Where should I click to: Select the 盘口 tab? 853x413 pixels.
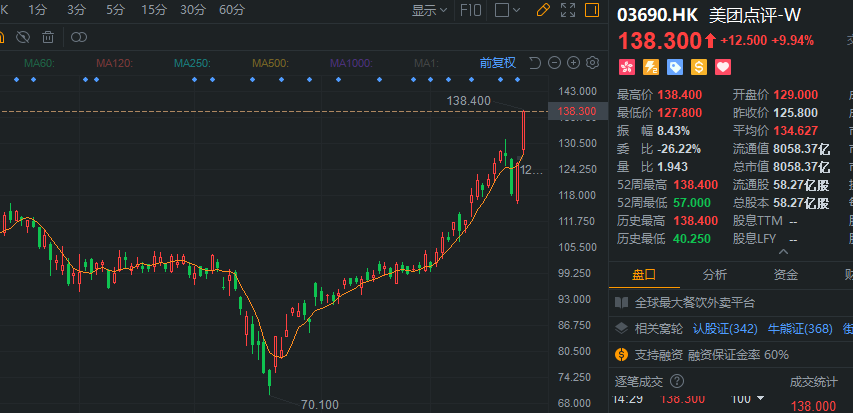point(644,275)
